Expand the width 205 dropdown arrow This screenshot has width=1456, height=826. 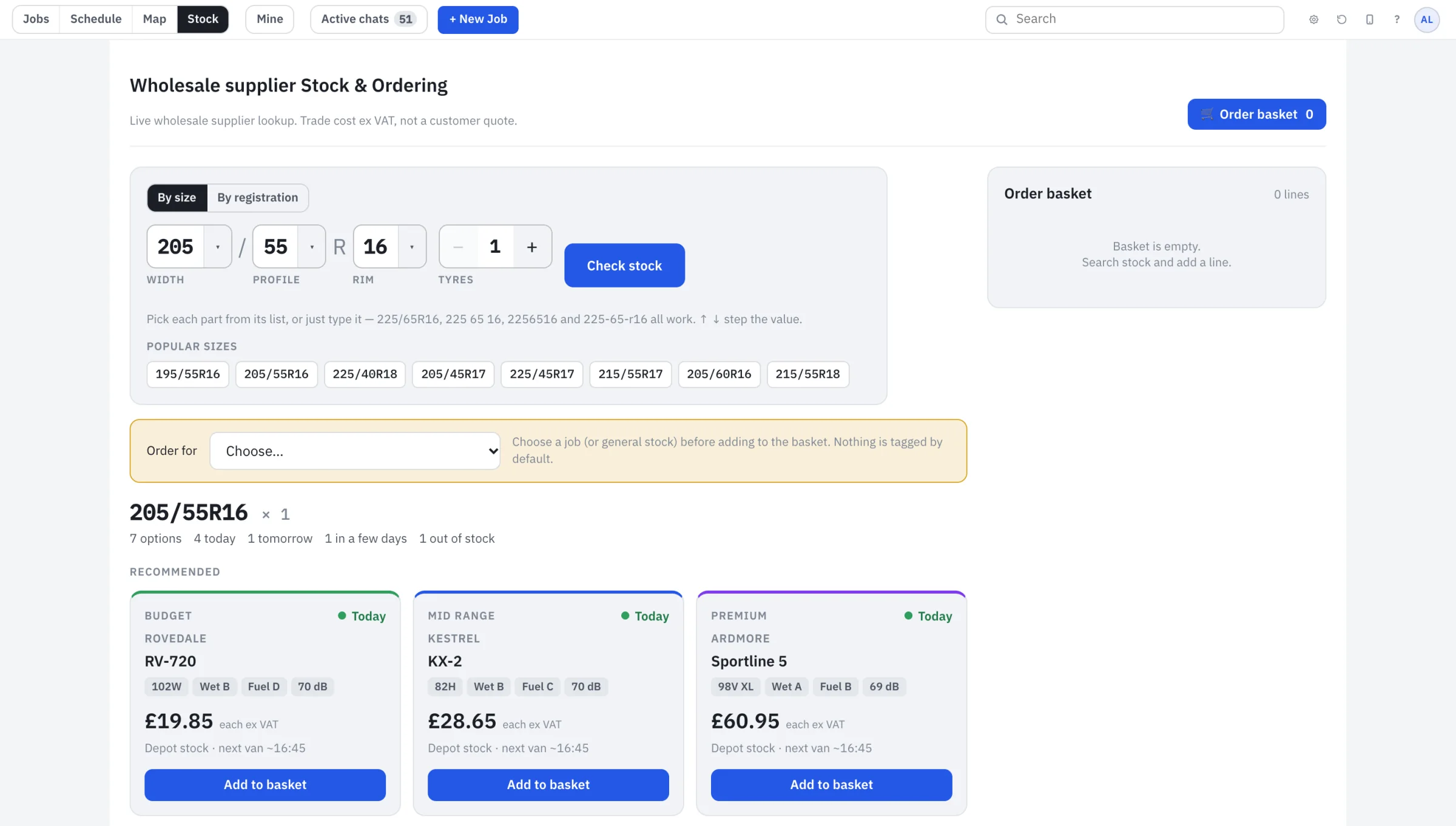click(x=217, y=247)
